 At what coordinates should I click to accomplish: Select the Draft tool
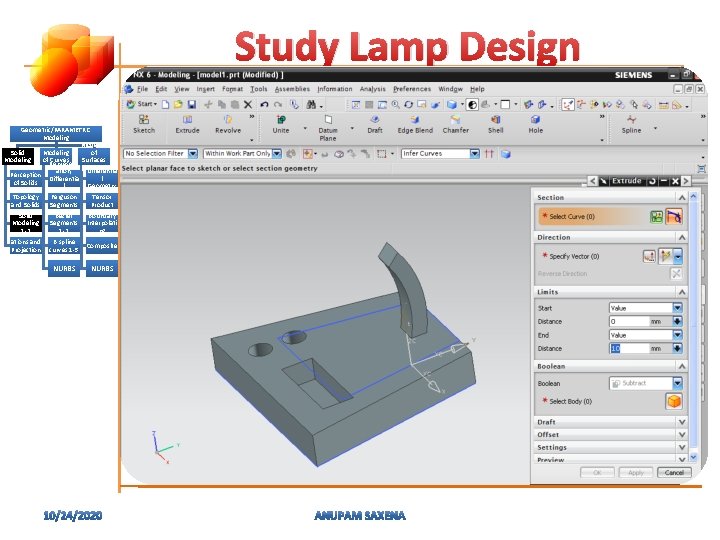coord(375,124)
